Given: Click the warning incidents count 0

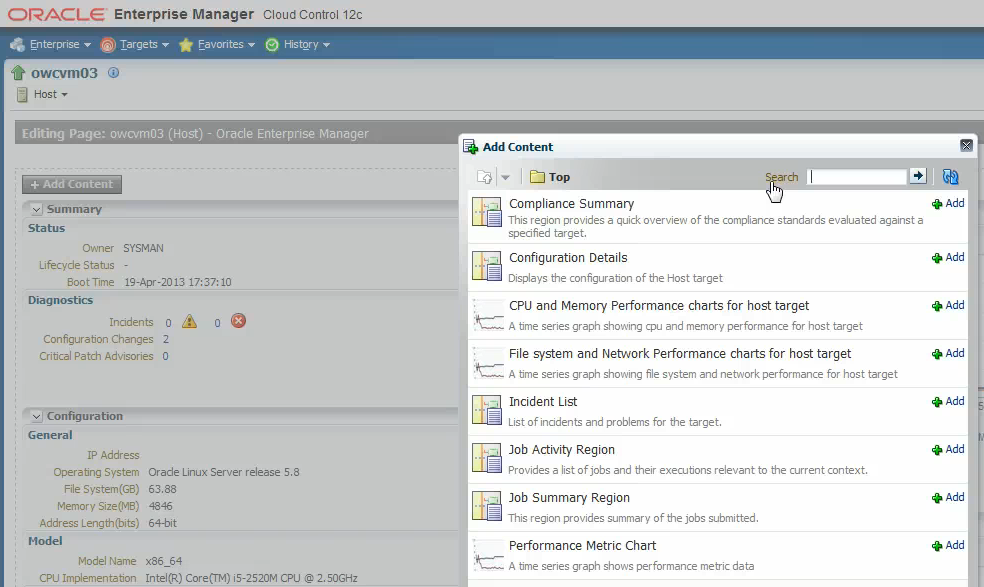Looking at the screenshot, I should (x=168, y=323).
